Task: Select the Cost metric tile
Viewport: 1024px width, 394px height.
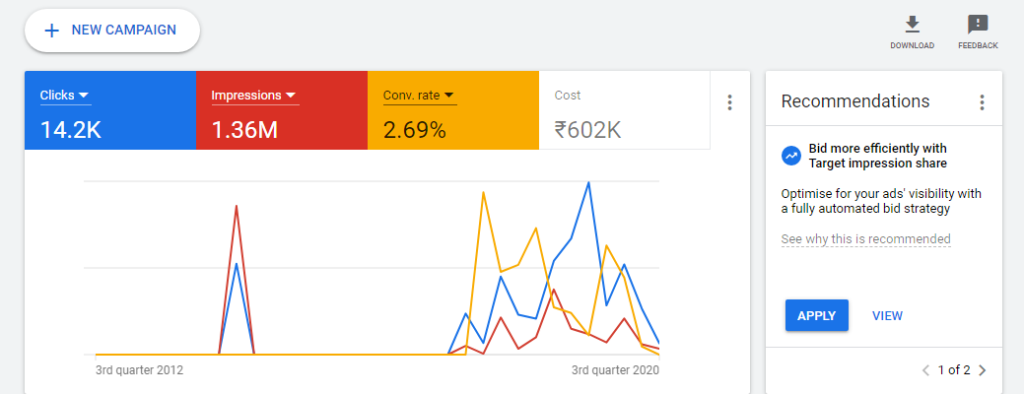Action: click(624, 110)
